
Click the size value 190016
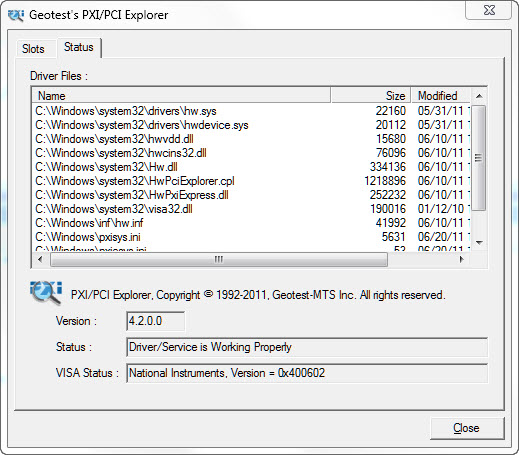(388, 209)
